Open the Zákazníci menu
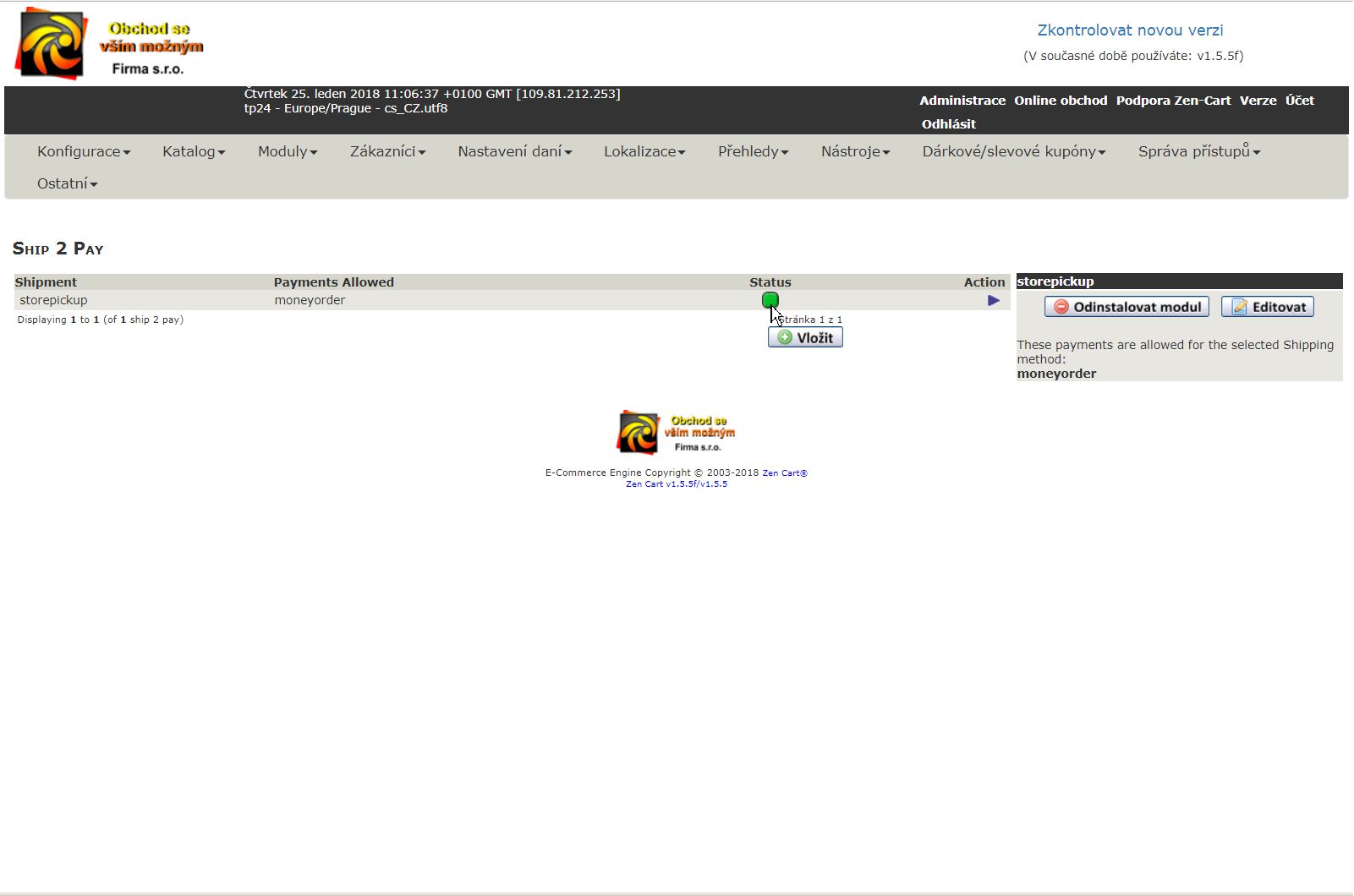The image size is (1354, 896). [x=387, y=151]
